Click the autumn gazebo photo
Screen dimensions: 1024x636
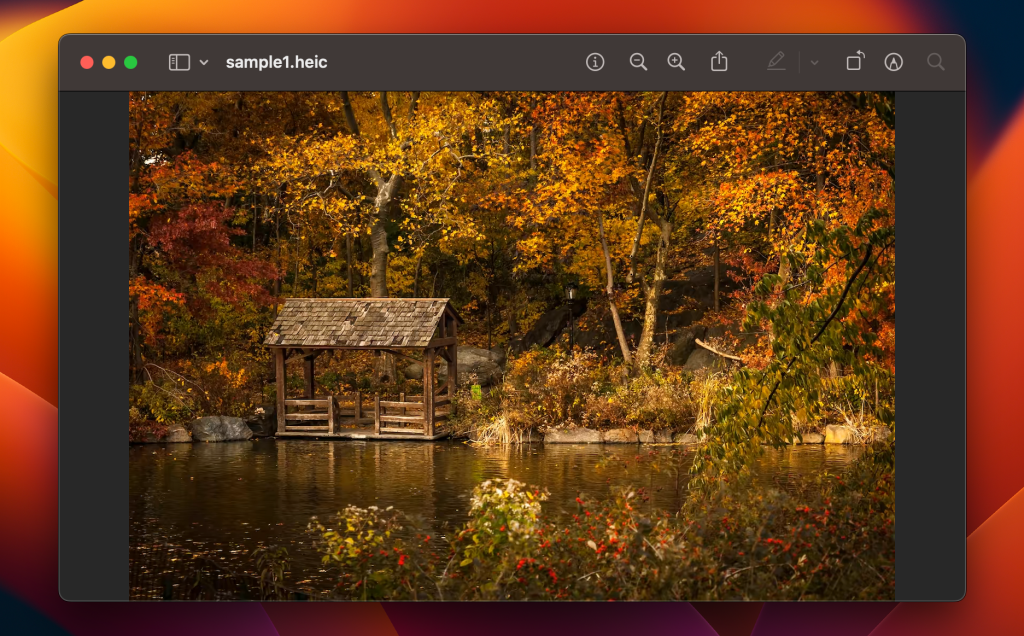[x=512, y=345]
